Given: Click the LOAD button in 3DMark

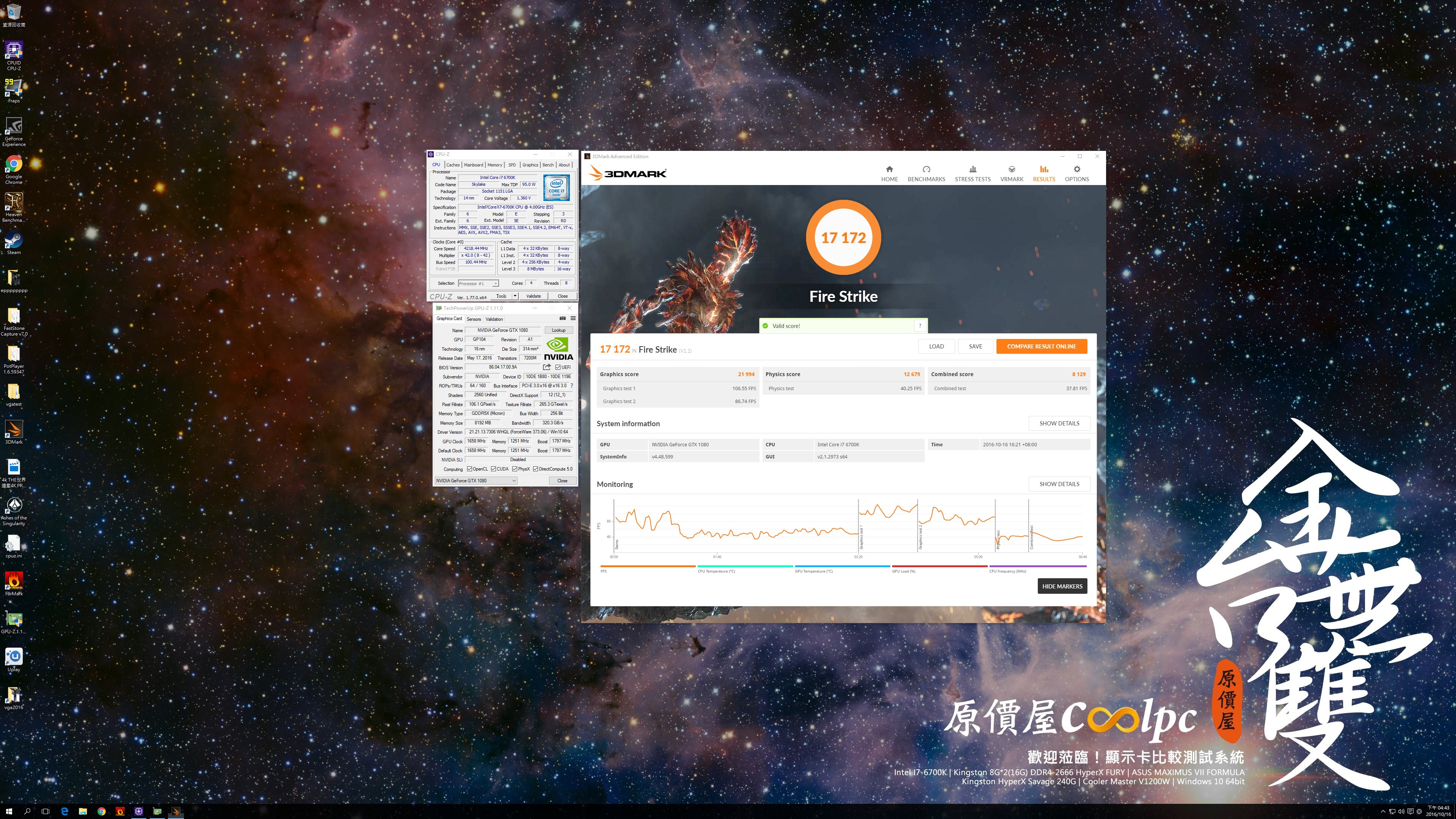Looking at the screenshot, I should (936, 347).
